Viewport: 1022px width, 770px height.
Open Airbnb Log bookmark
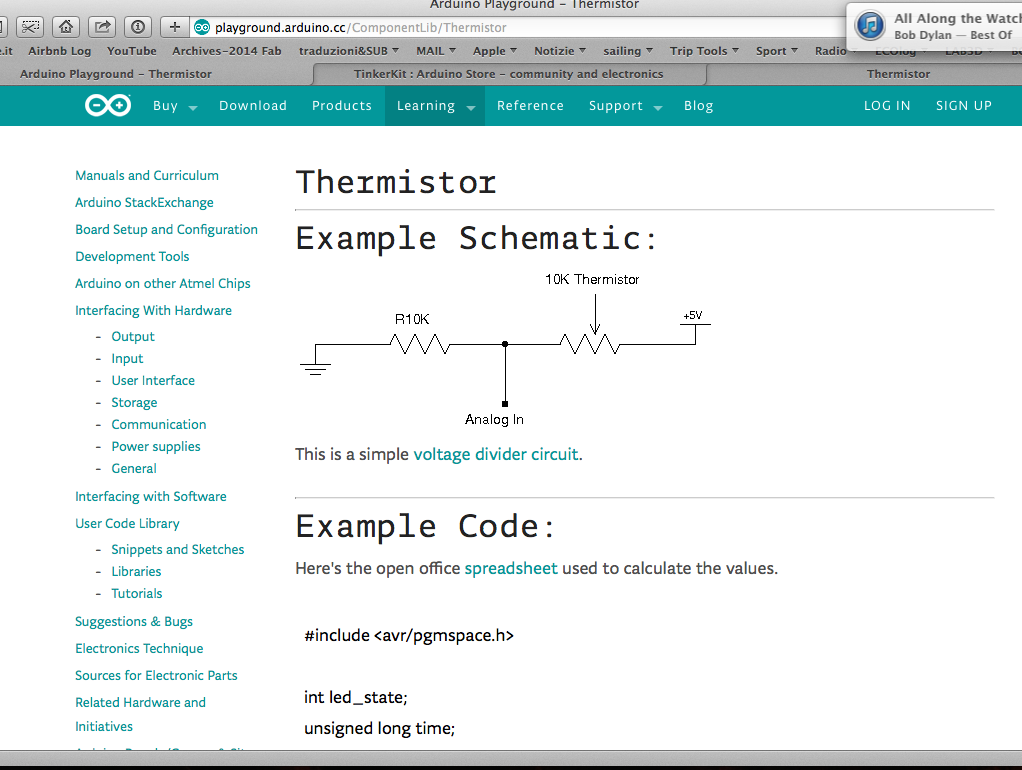pyautogui.click(x=59, y=51)
